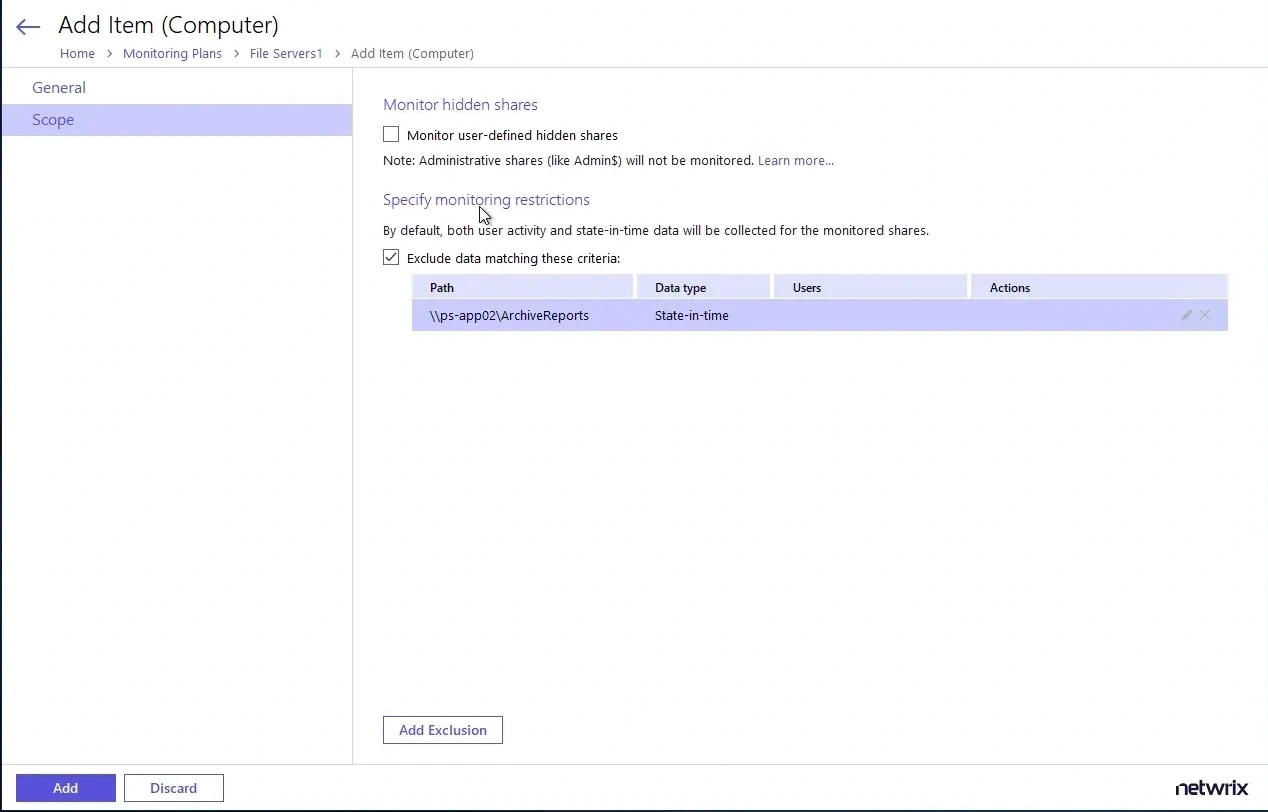This screenshot has width=1268, height=812.
Task: Uncheck "Exclude data matching these criteria"
Action: click(390, 257)
